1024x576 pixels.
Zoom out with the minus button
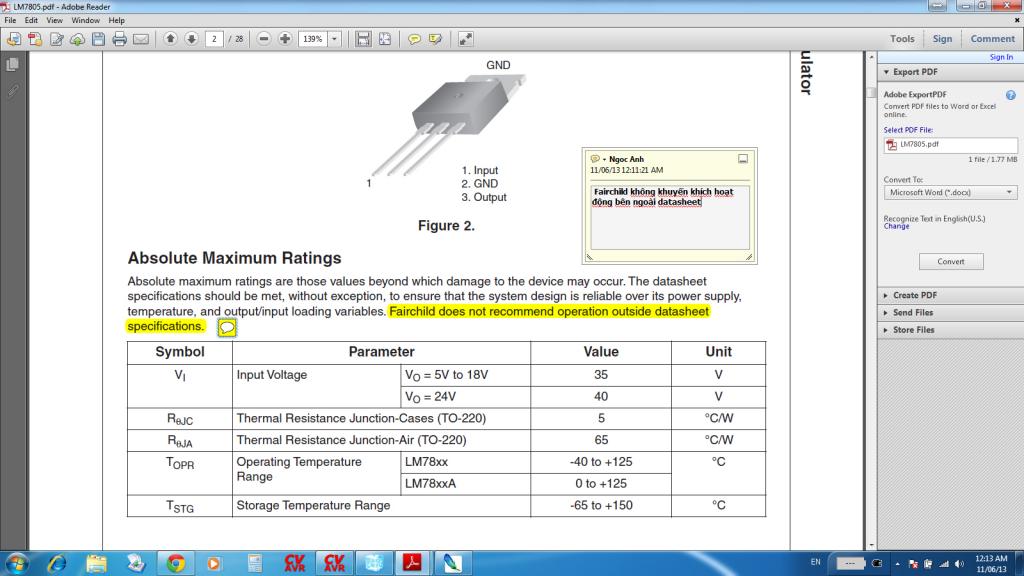click(264, 39)
